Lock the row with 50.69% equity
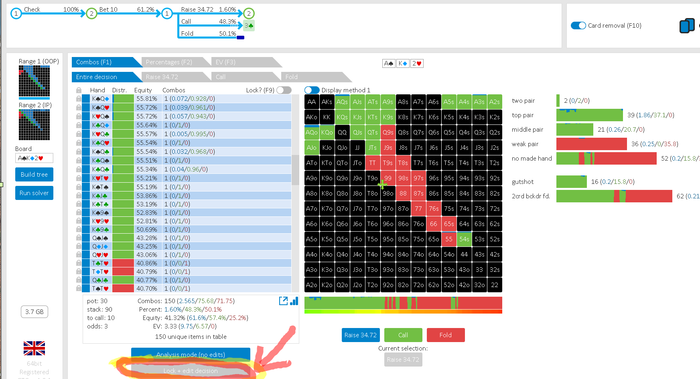 click(79, 229)
